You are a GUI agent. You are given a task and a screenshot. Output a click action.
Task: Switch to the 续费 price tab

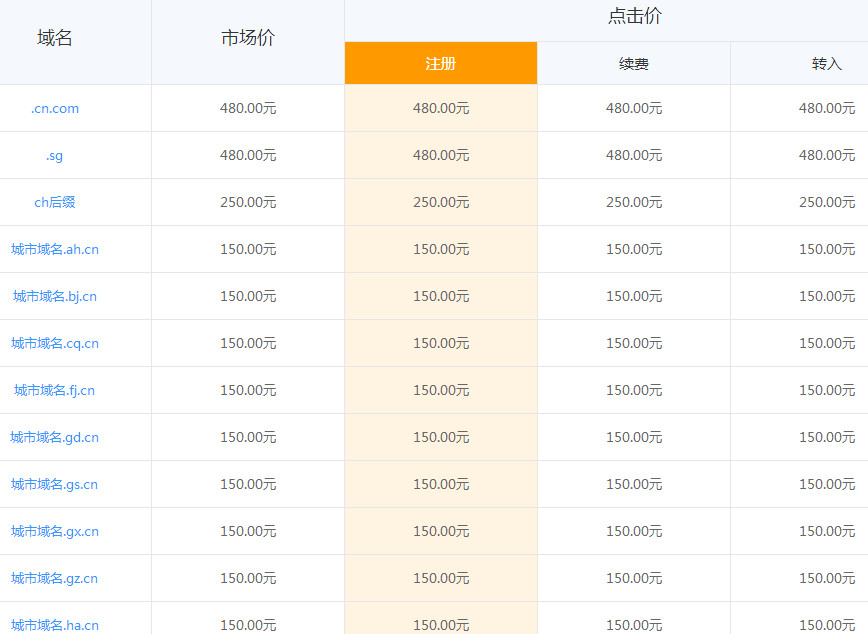[634, 64]
